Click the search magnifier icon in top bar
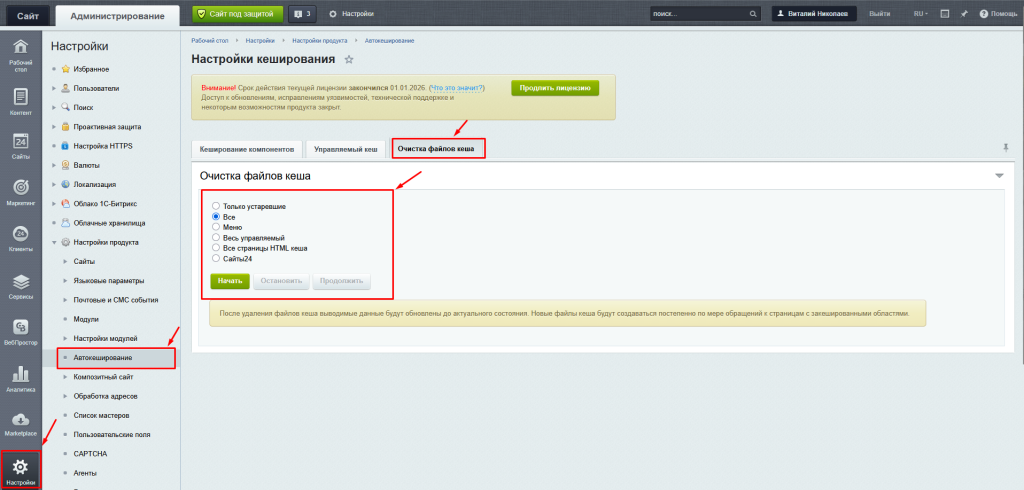This screenshot has width=1024, height=490. [753, 14]
